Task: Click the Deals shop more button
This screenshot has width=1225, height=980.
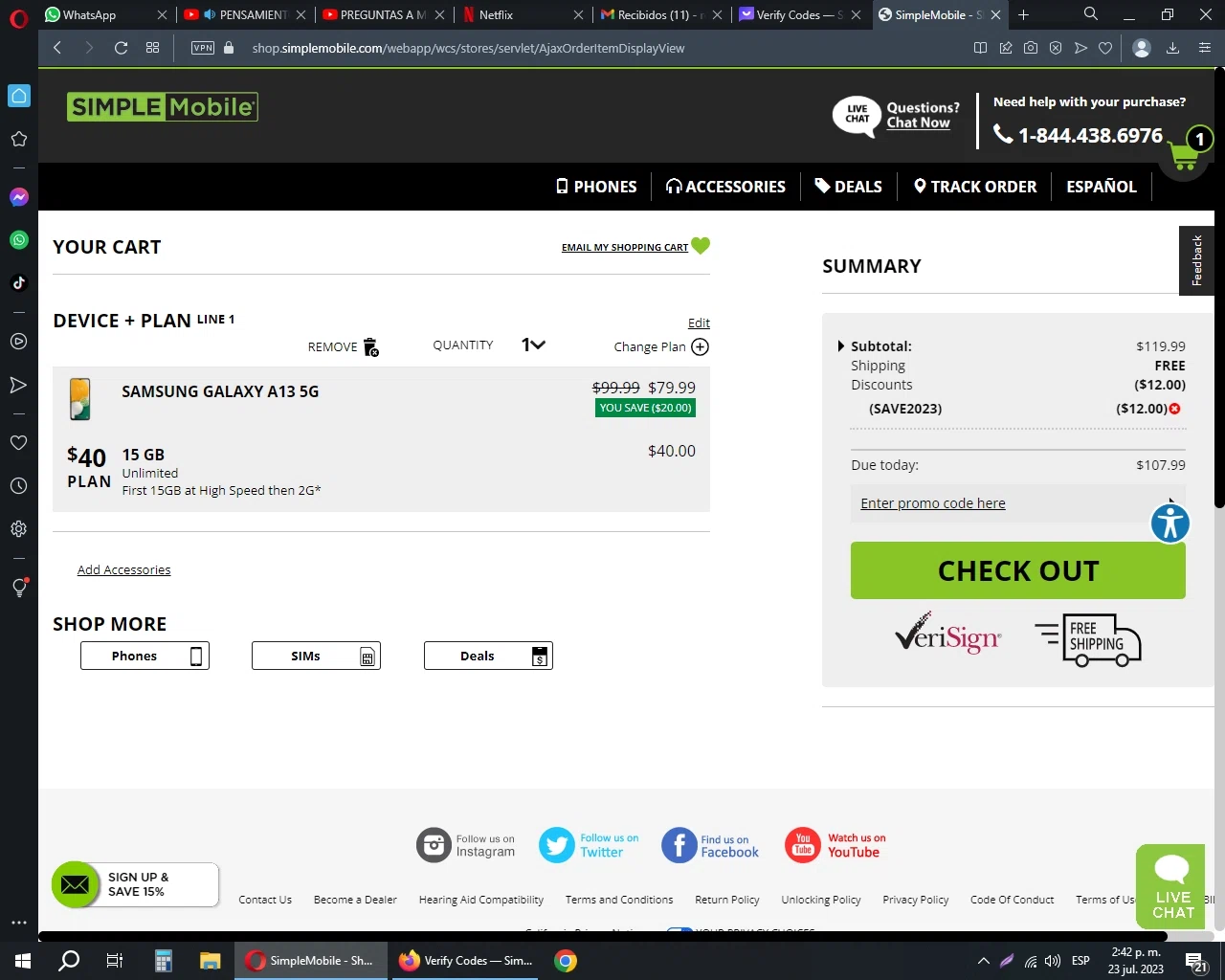Action: [x=488, y=656]
